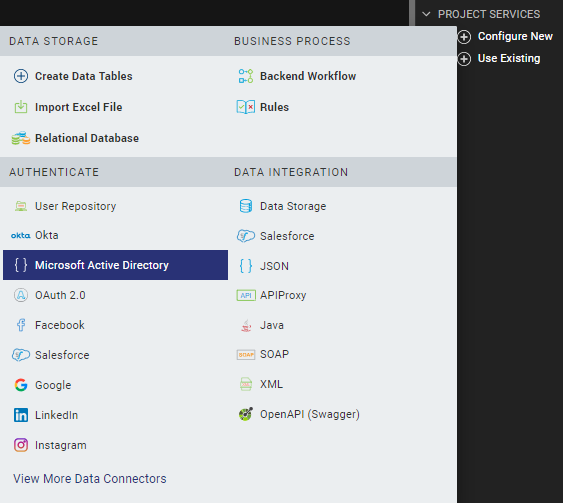Select the Google authentication entry
Viewport: 563px width, 503px height.
click(53, 385)
